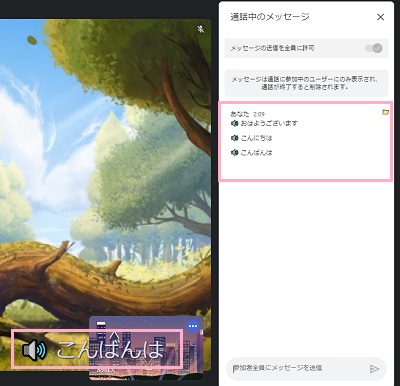The image size is (400, 386).
Task: Click the メッセージの送信を全員に許可 label
Action: pos(272,48)
